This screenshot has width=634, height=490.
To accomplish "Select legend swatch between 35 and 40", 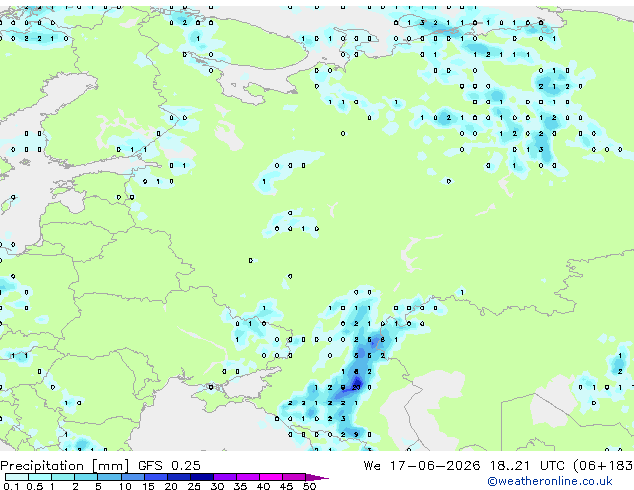I will coord(247,477).
